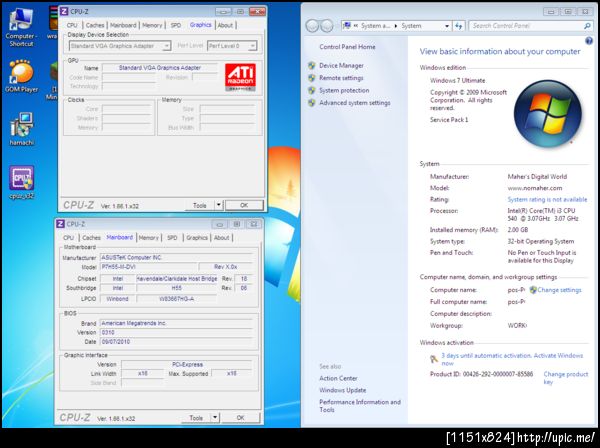The height and width of the screenshot is (448, 600).
Task: Click OK in the lower CPU-Z window
Action: (x=240, y=417)
